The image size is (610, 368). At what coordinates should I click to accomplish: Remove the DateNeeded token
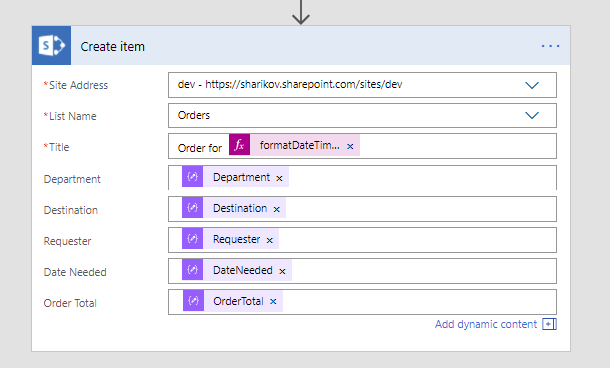[x=282, y=272]
